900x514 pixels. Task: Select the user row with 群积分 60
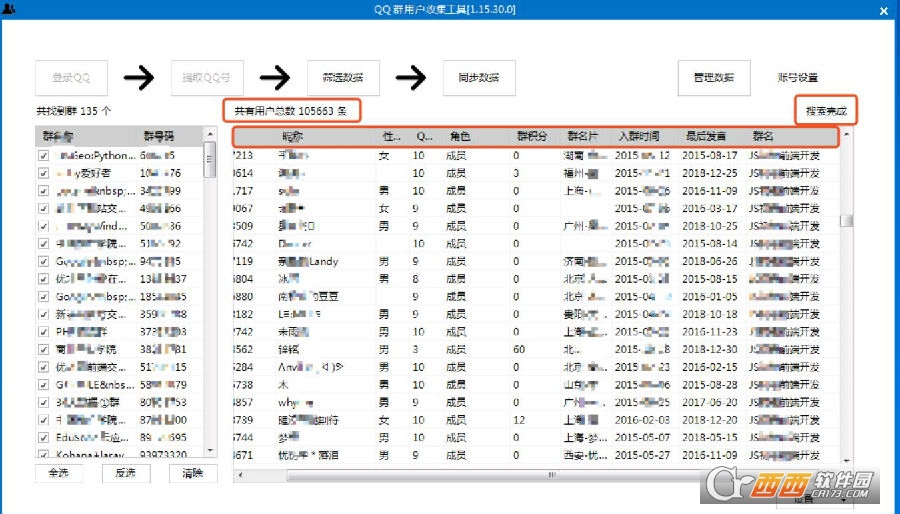tap(535, 349)
